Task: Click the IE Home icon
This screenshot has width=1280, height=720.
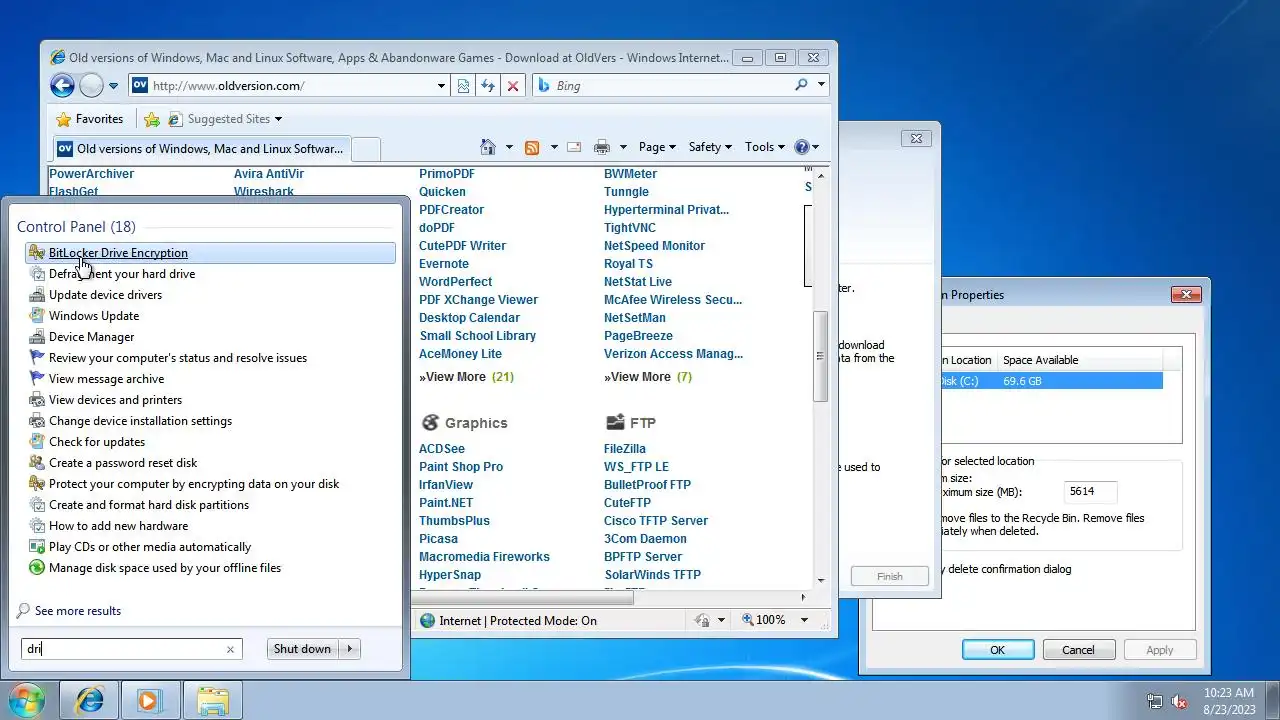Action: (488, 147)
